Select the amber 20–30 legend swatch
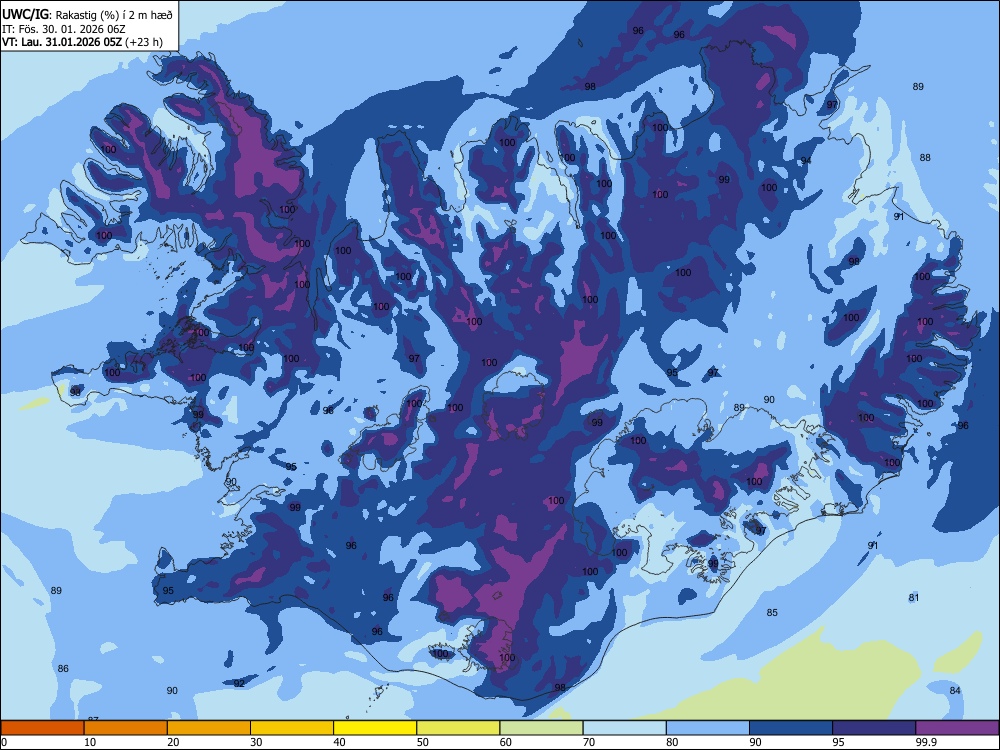 coord(209,728)
